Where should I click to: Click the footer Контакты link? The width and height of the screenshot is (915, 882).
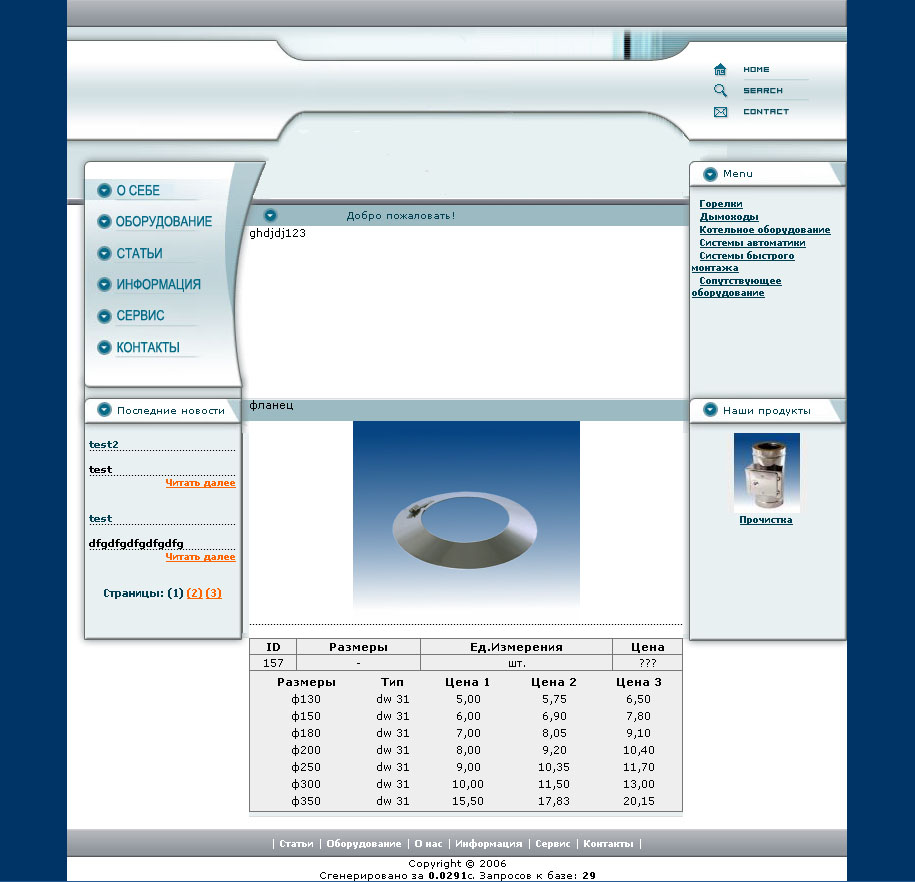click(608, 843)
